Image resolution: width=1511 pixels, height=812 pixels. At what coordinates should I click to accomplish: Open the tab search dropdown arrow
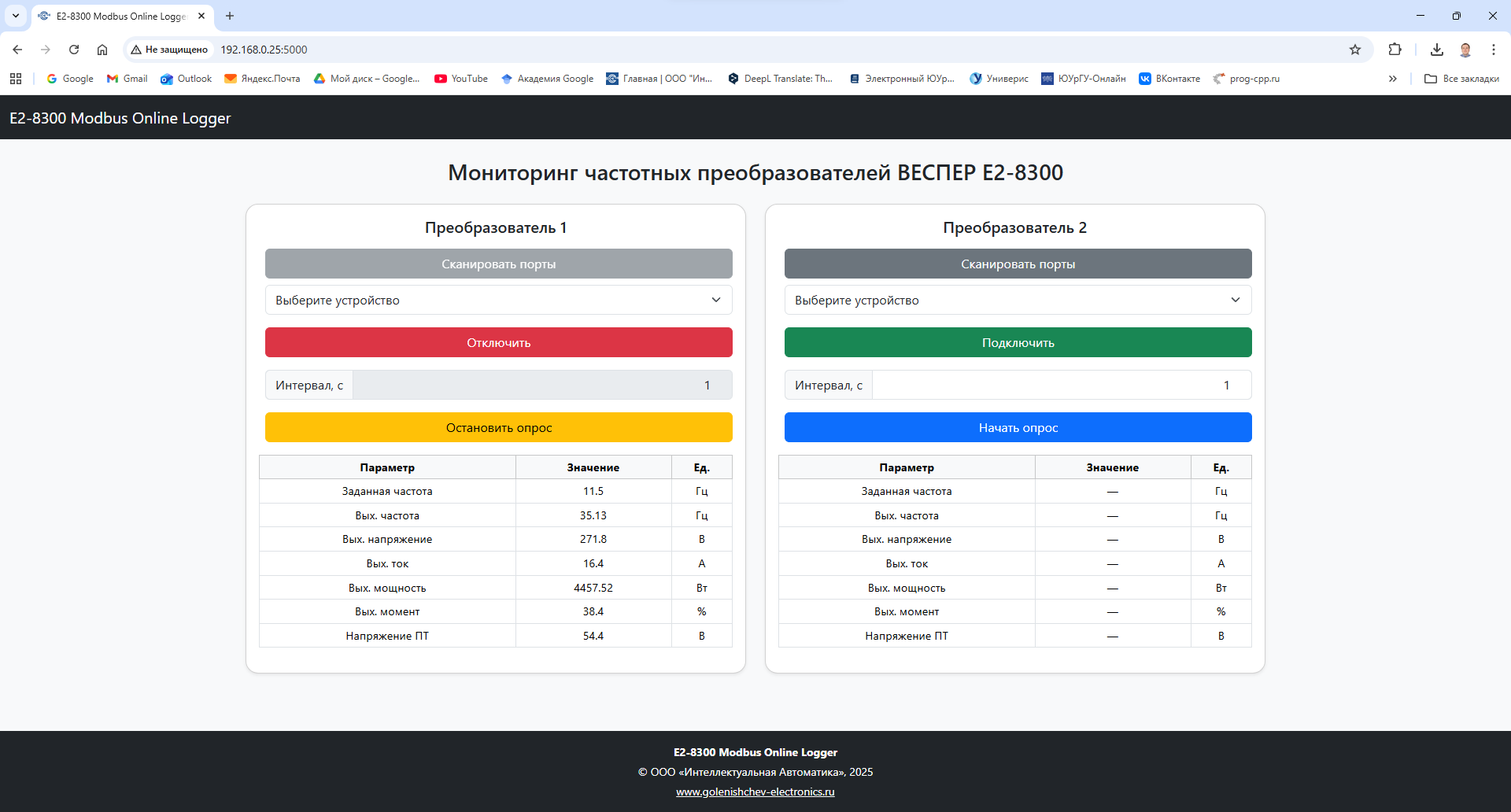pos(15,16)
